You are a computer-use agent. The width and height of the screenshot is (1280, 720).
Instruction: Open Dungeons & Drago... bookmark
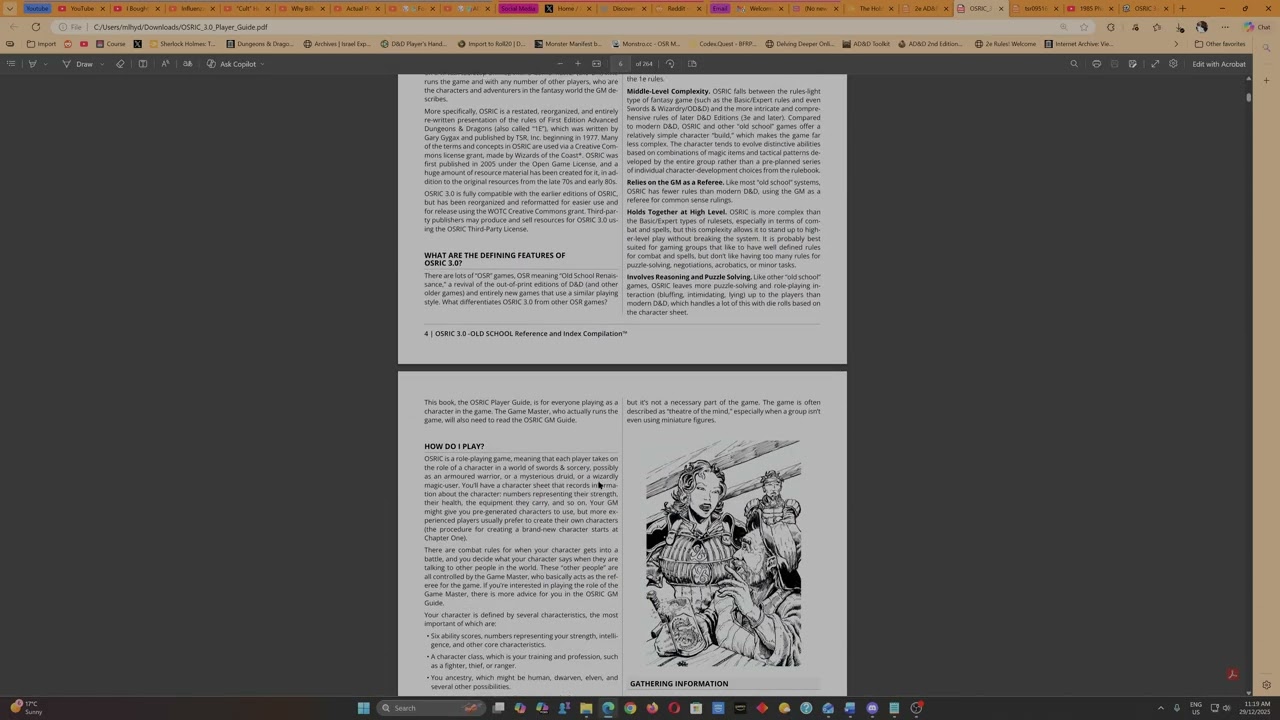point(260,44)
